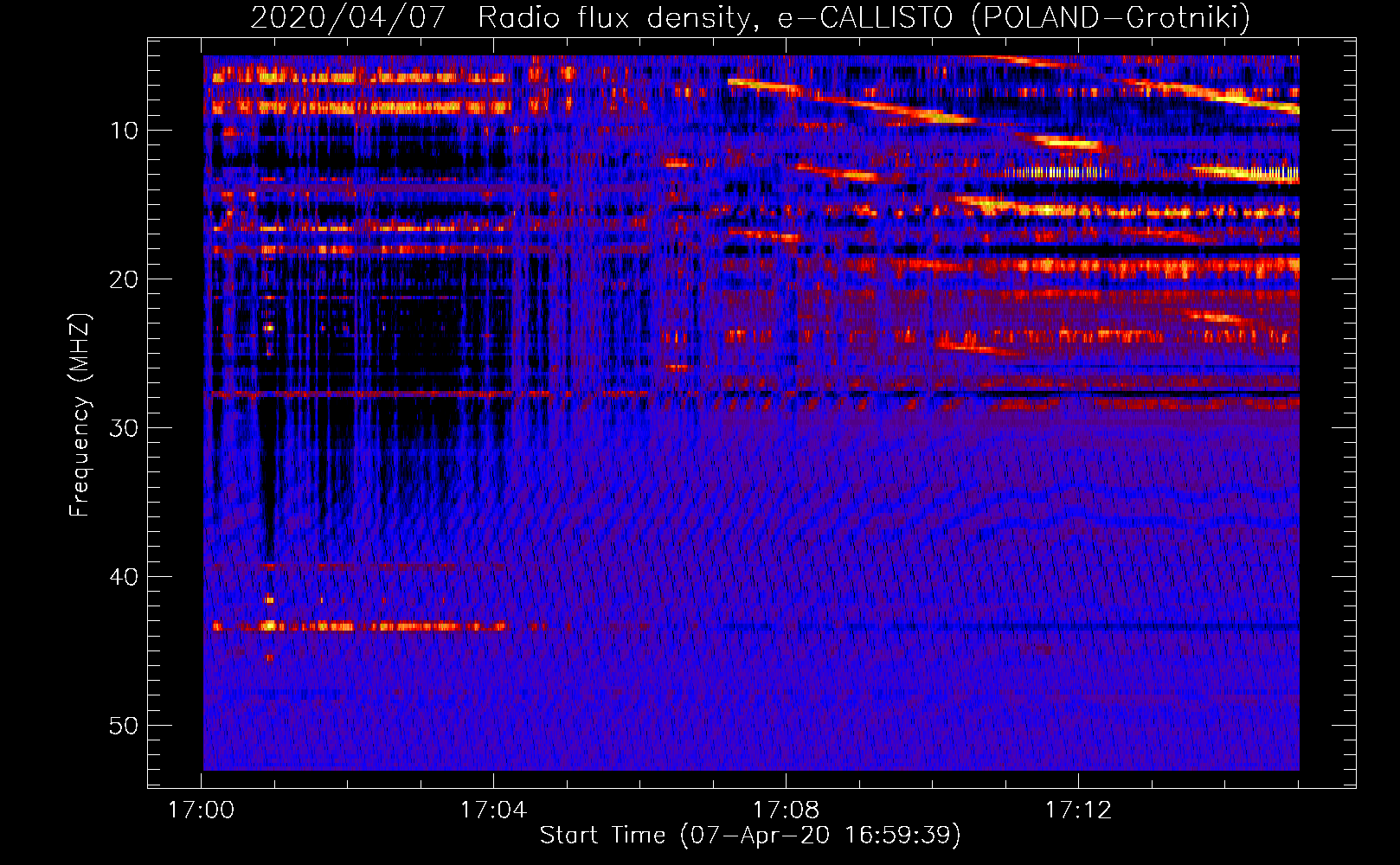Click the 40 MHz frequency tick label
Screen dimensions: 1400x865
pos(125,577)
